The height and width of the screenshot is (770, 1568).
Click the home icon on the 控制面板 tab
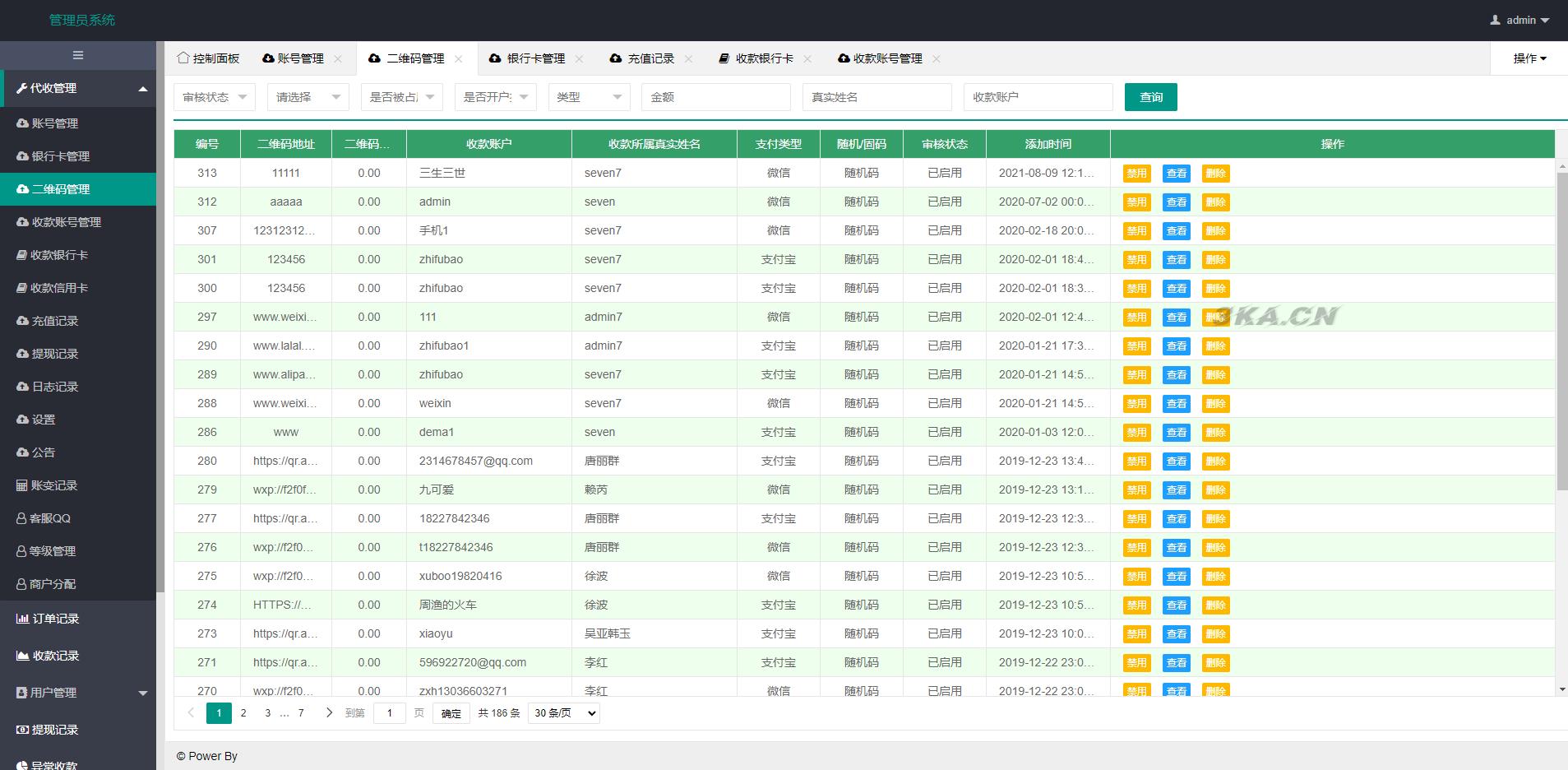tap(183, 58)
